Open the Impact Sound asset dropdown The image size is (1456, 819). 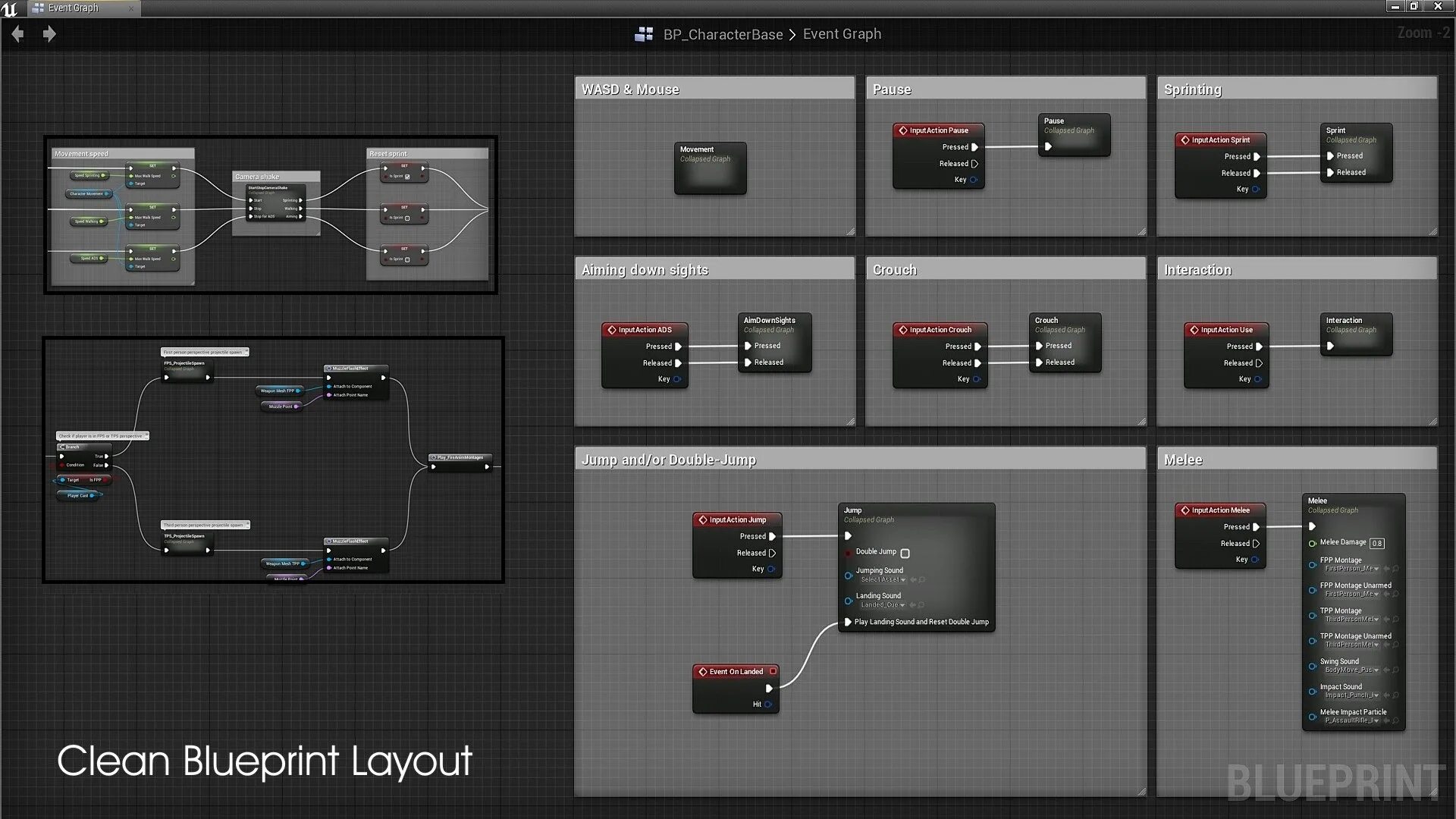(1351, 695)
